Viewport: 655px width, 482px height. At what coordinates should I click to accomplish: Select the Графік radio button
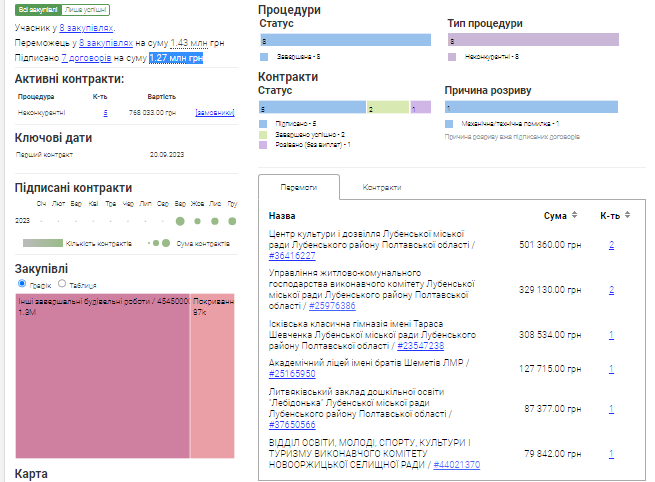tap(23, 284)
